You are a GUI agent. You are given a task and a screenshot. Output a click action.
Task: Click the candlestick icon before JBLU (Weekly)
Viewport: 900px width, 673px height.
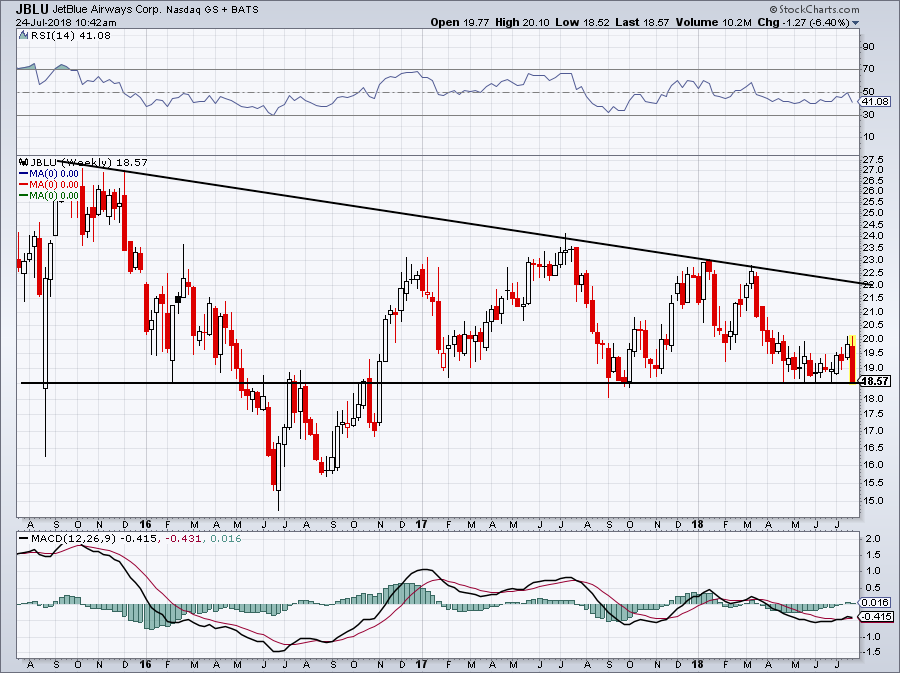(24, 162)
